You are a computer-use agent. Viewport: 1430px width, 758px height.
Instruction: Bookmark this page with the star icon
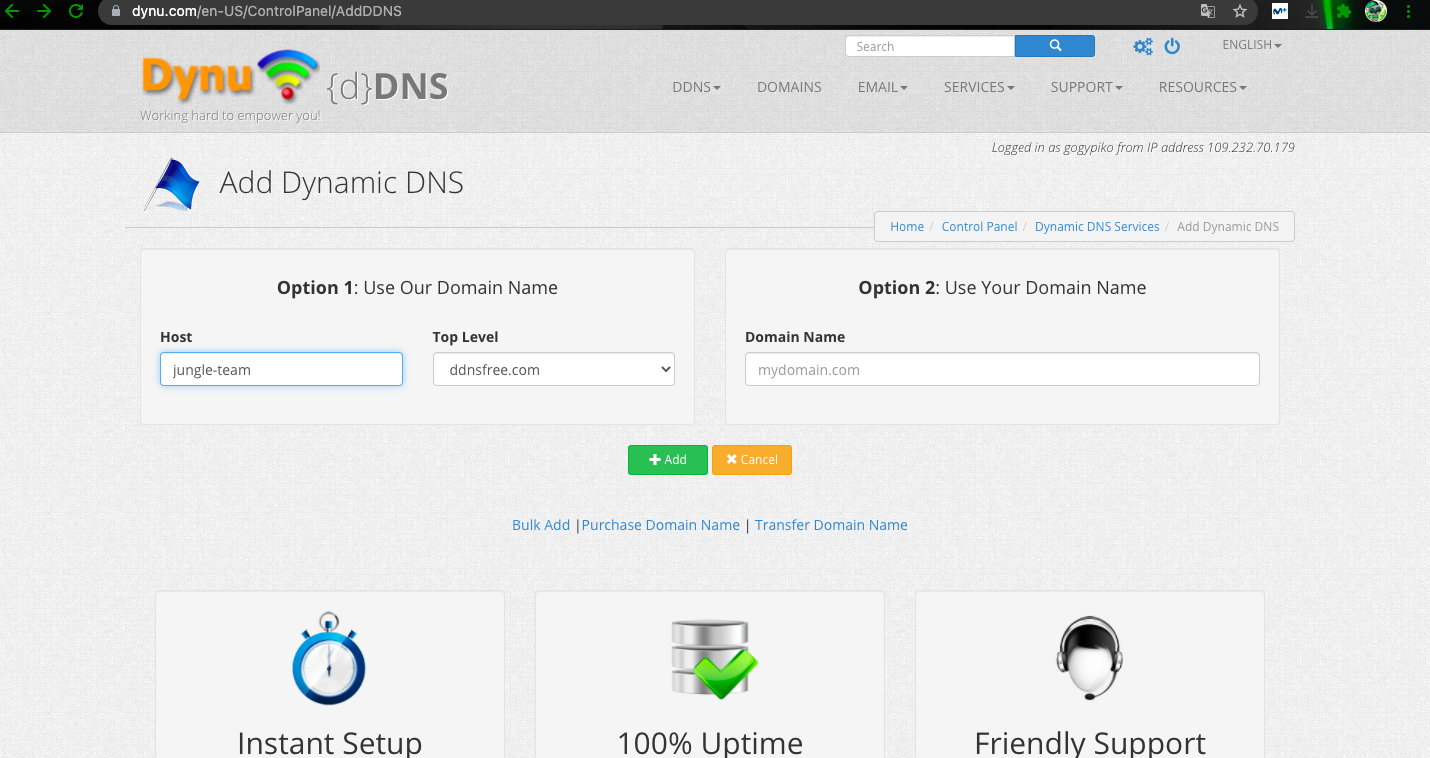click(x=1240, y=12)
